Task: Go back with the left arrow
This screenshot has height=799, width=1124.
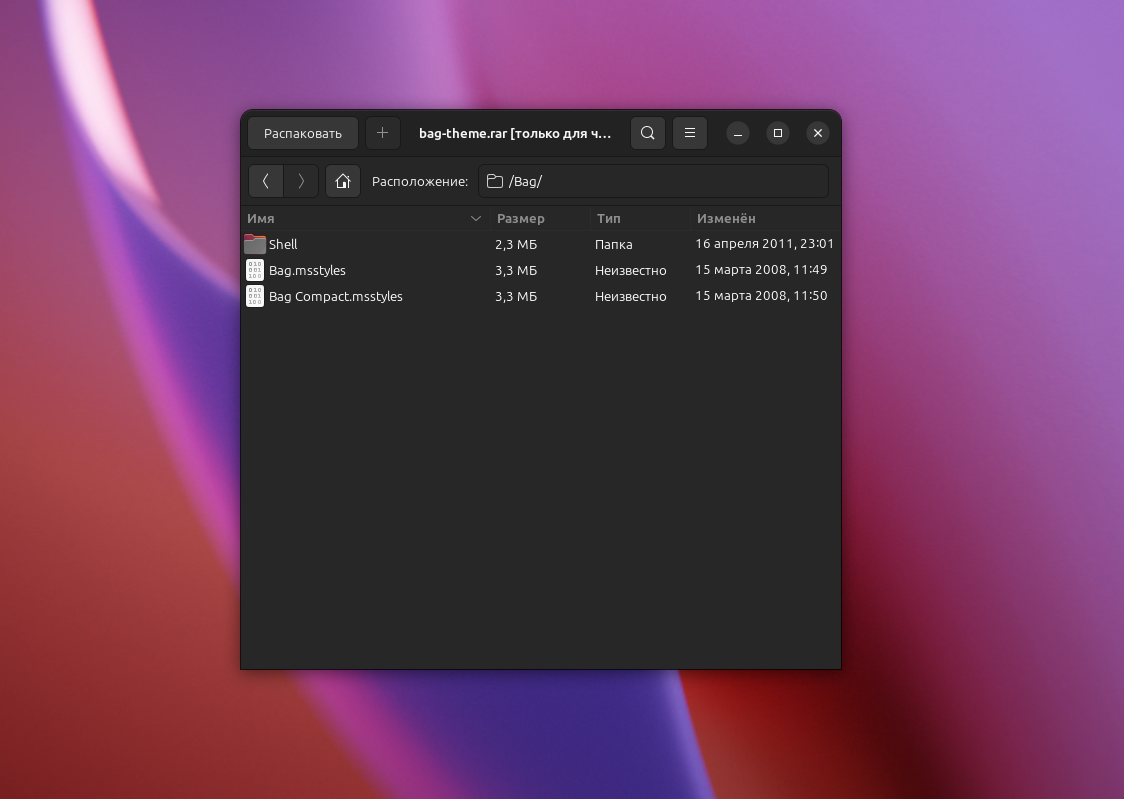Action: [x=266, y=181]
